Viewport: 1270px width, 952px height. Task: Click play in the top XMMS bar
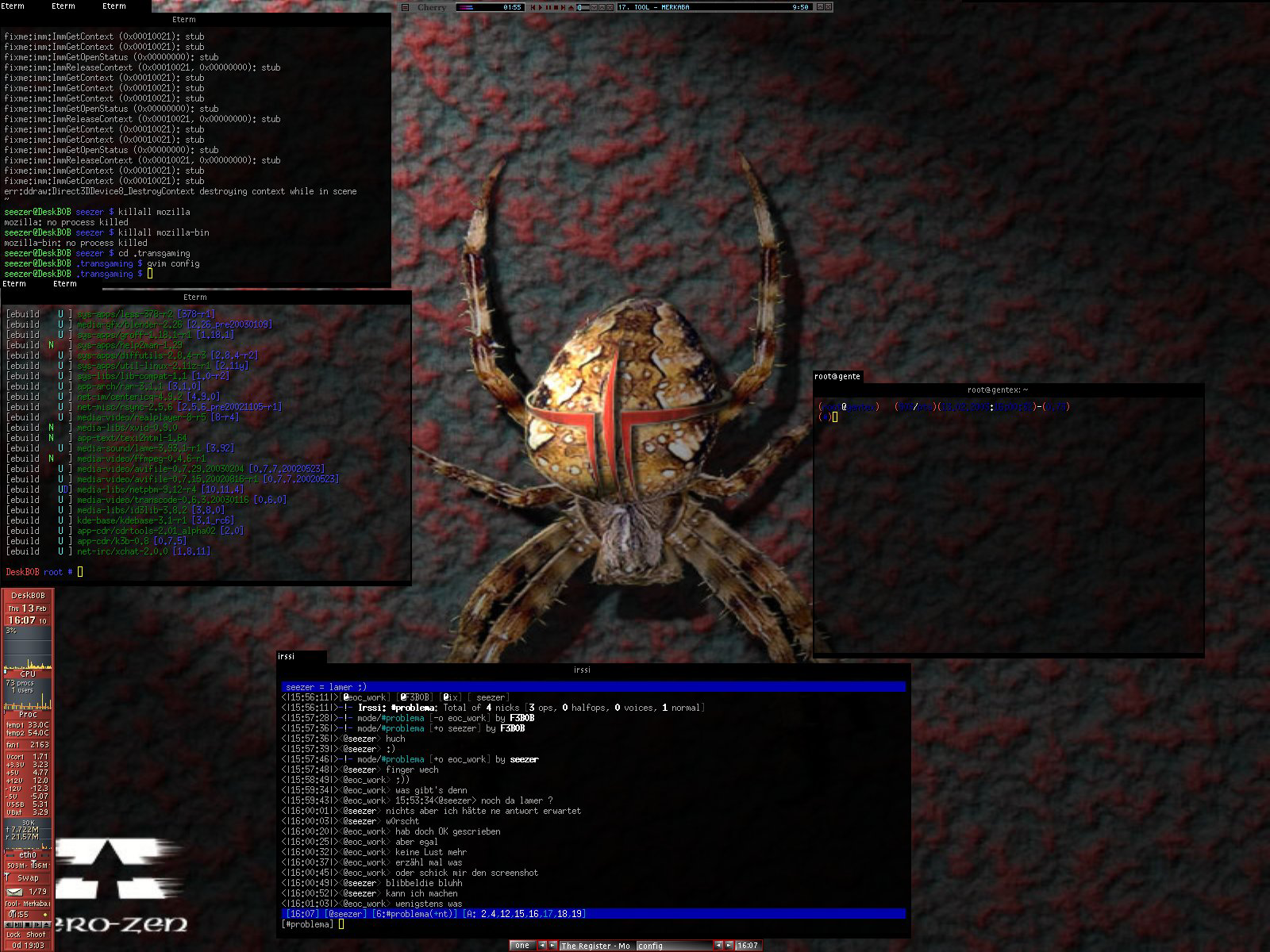[541, 7]
